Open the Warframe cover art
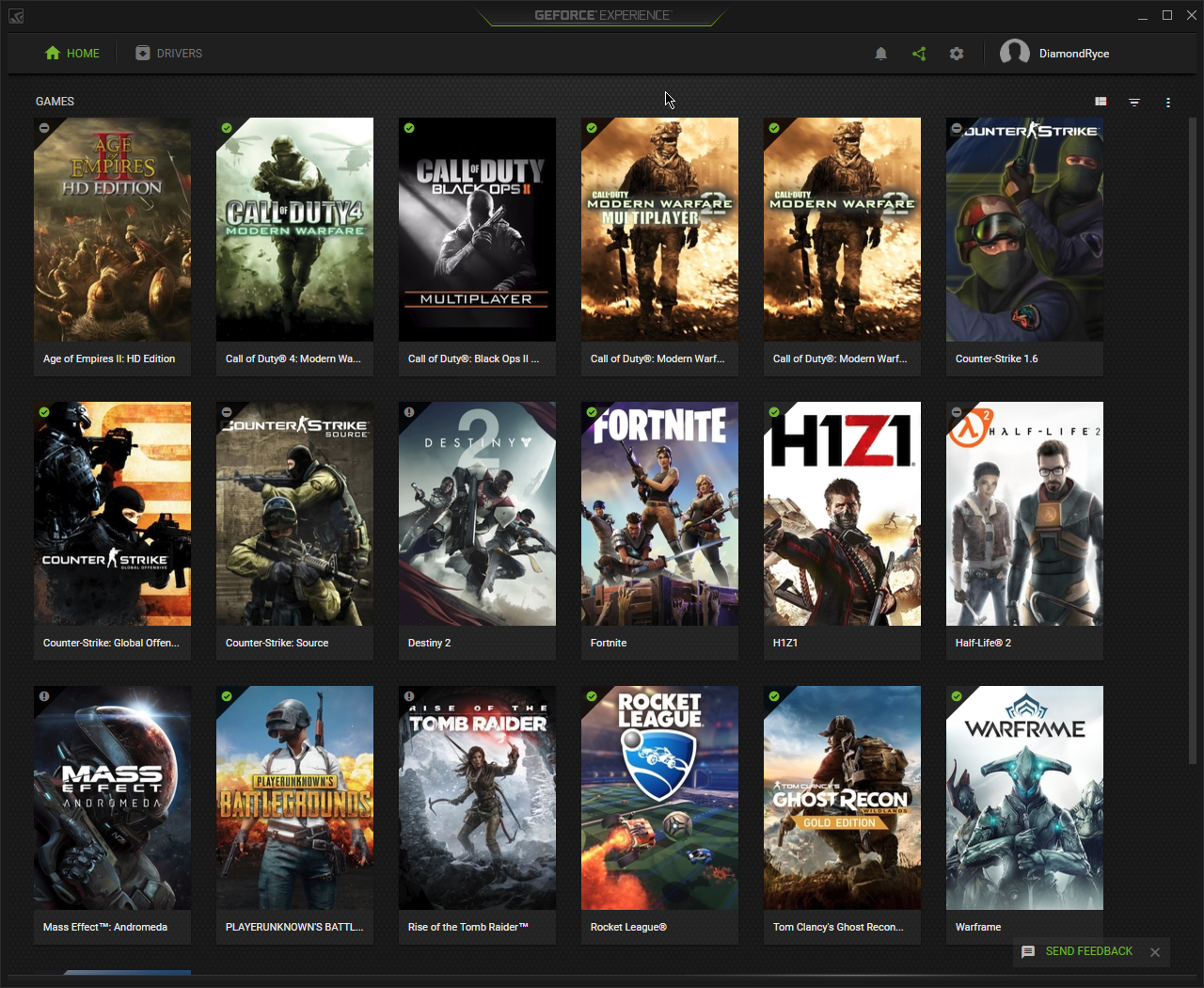This screenshot has height=988, width=1204. coord(1025,798)
